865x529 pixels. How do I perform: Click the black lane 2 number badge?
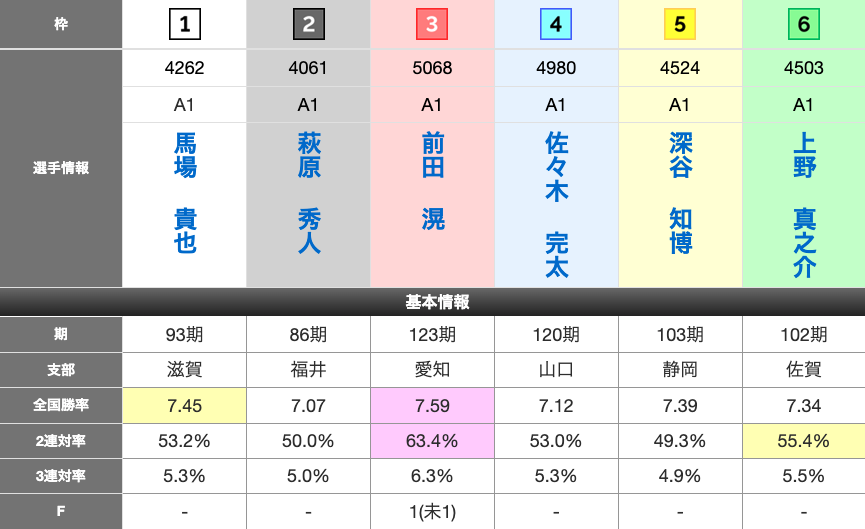point(309,24)
